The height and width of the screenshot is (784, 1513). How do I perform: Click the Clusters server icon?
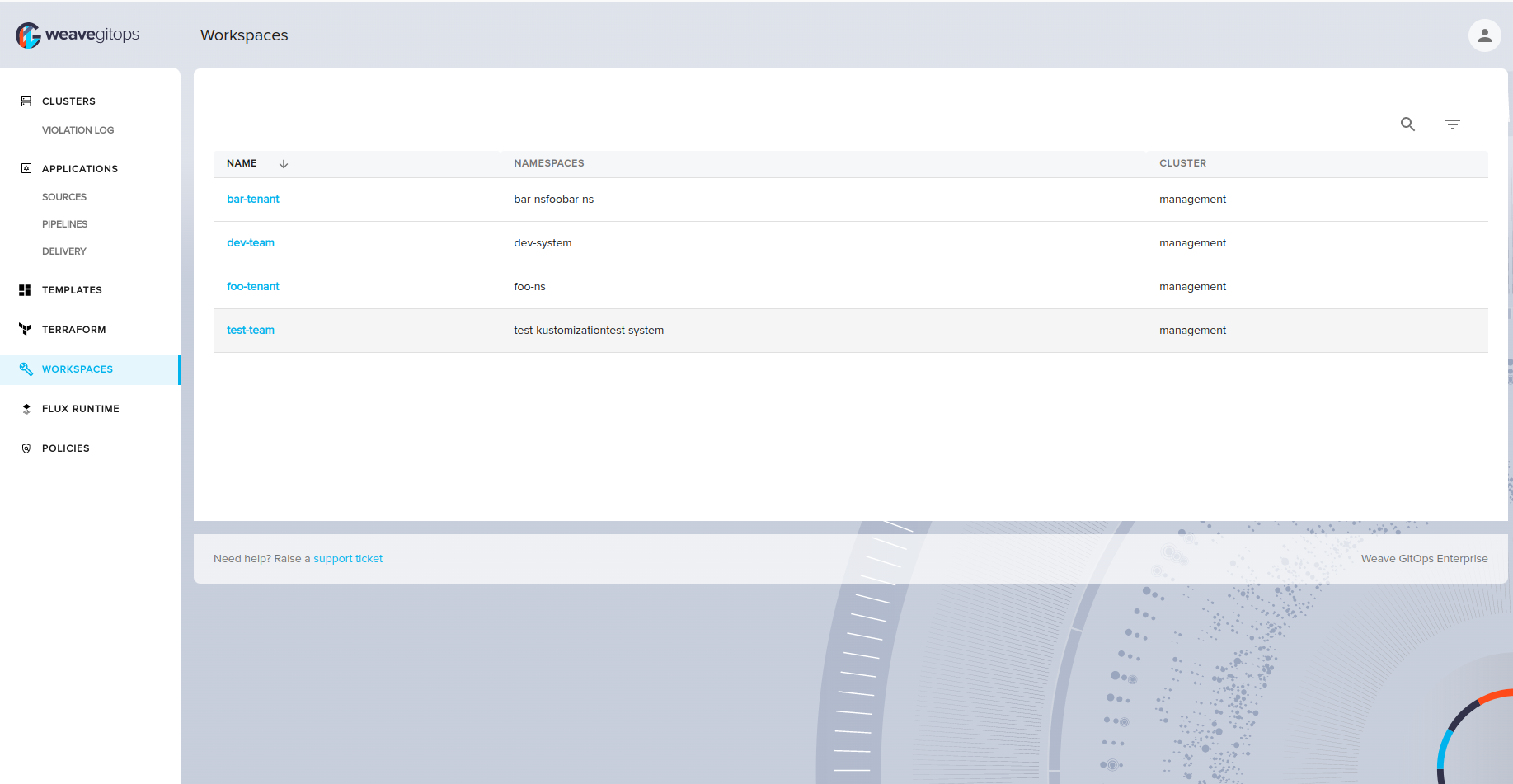point(26,101)
